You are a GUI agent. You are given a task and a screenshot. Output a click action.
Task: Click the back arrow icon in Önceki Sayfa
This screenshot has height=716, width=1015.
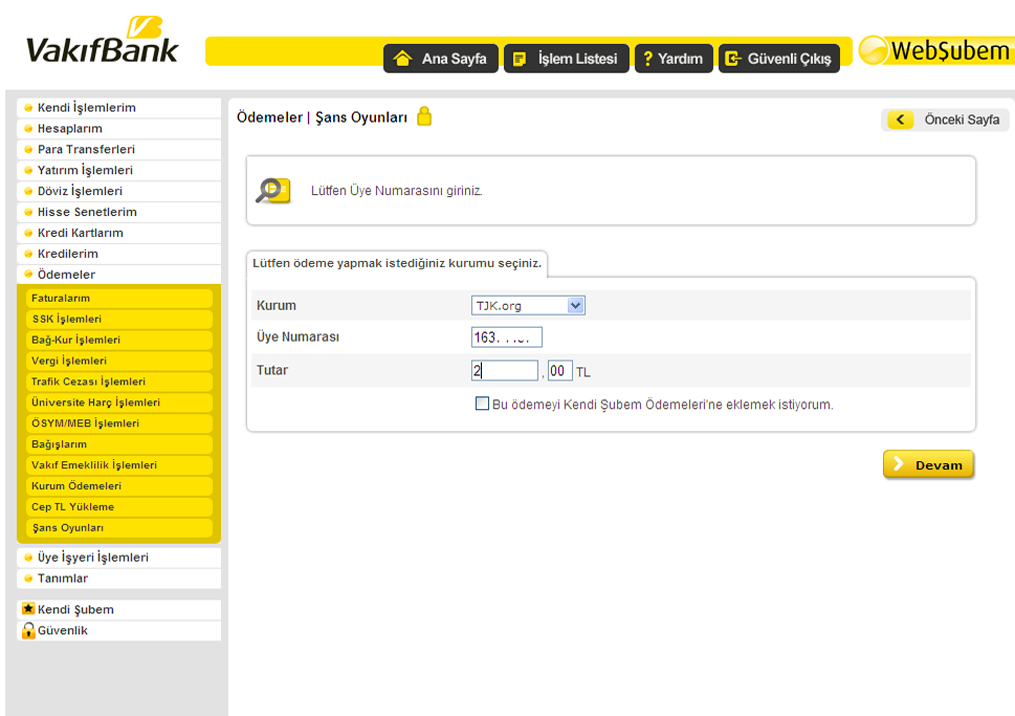click(x=900, y=119)
